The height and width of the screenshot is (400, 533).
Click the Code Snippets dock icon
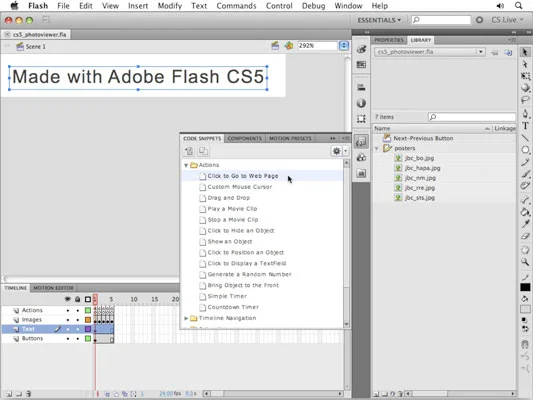coord(361,141)
